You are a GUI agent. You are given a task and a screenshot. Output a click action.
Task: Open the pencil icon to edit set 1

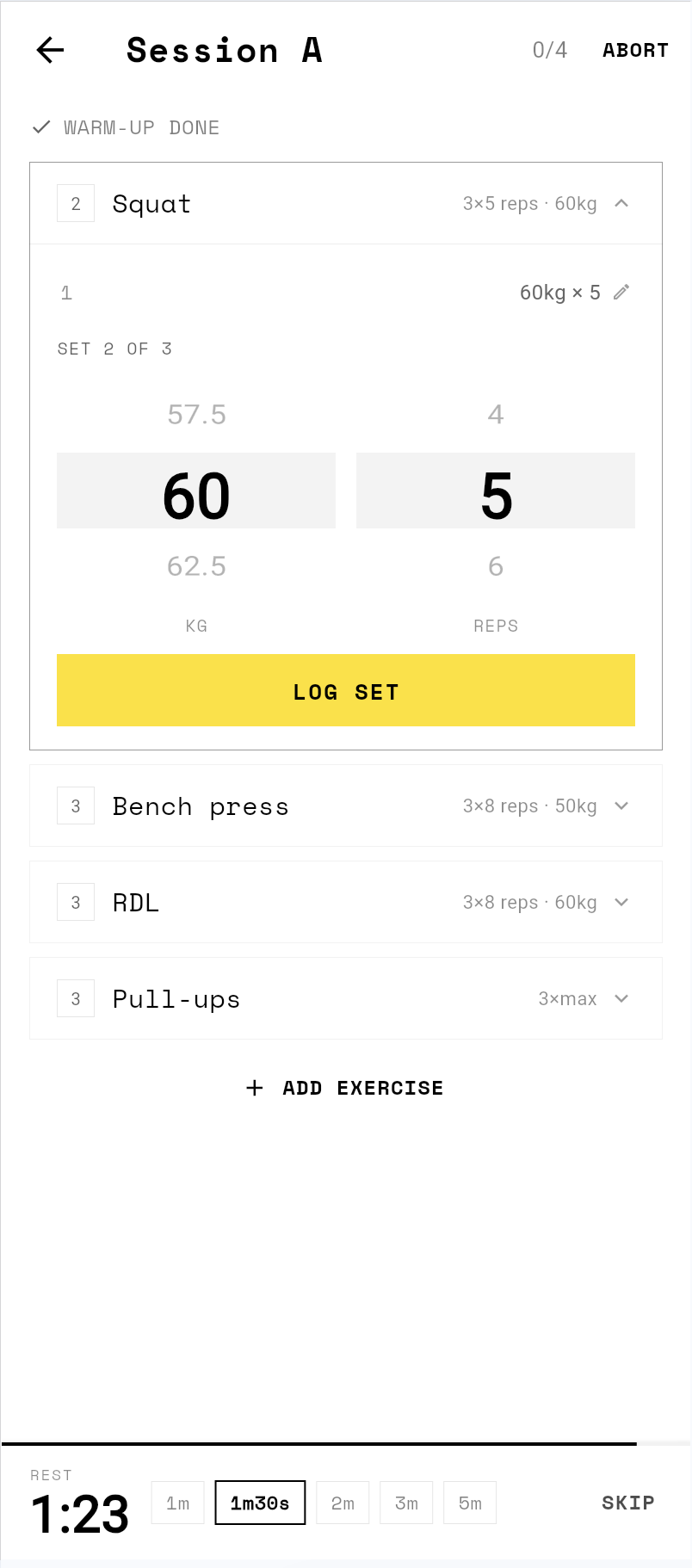coord(621,293)
